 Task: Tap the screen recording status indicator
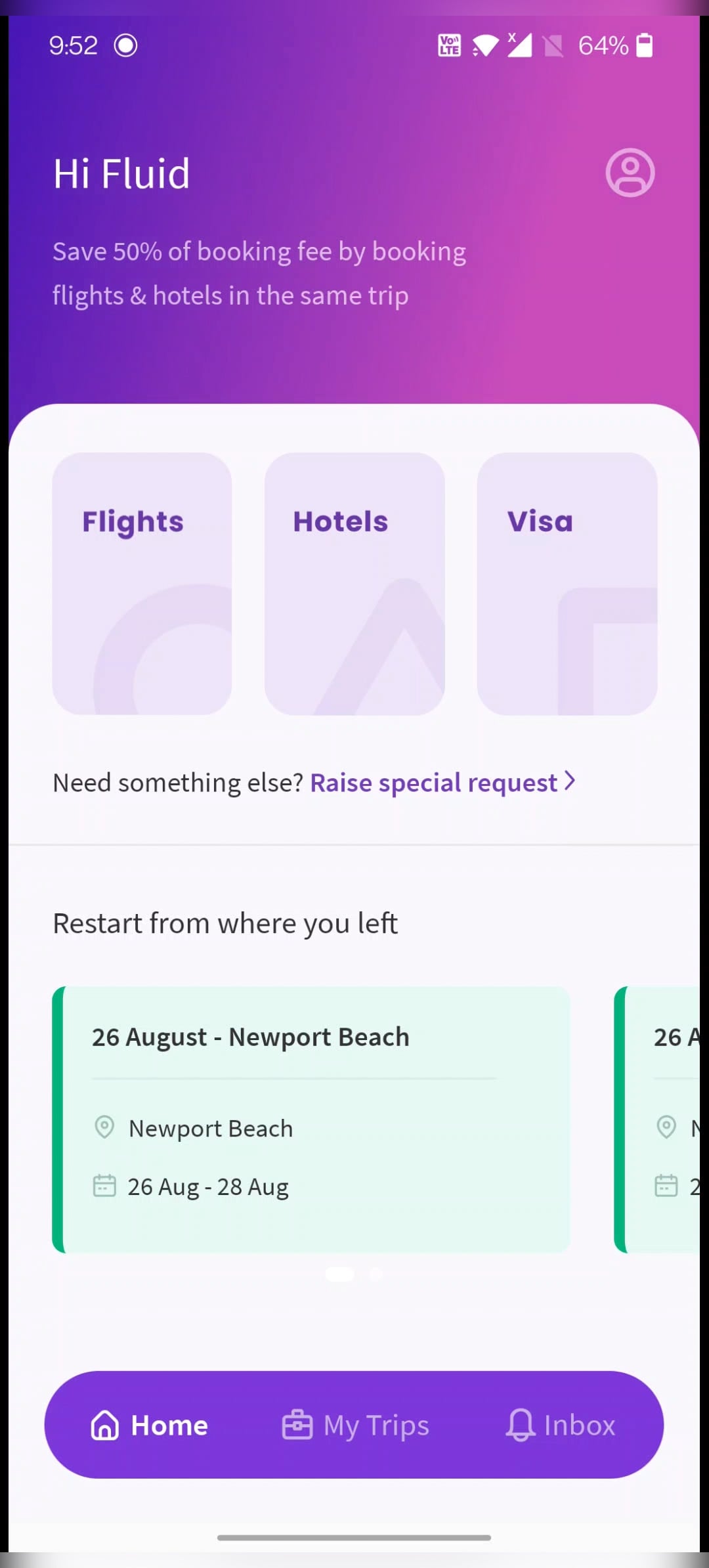pyautogui.click(x=125, y=46)
